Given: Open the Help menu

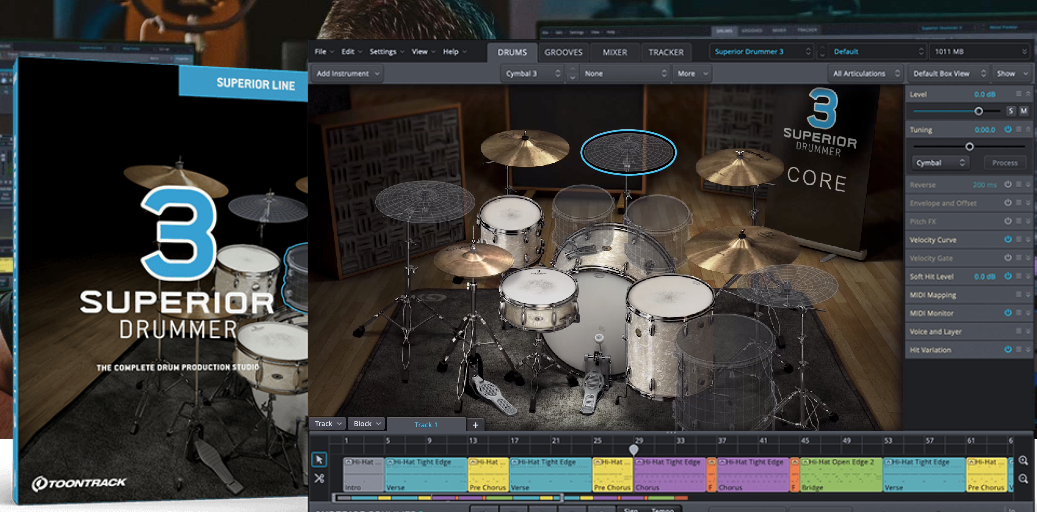Looking at the screenshot, I should pos(454,52).
